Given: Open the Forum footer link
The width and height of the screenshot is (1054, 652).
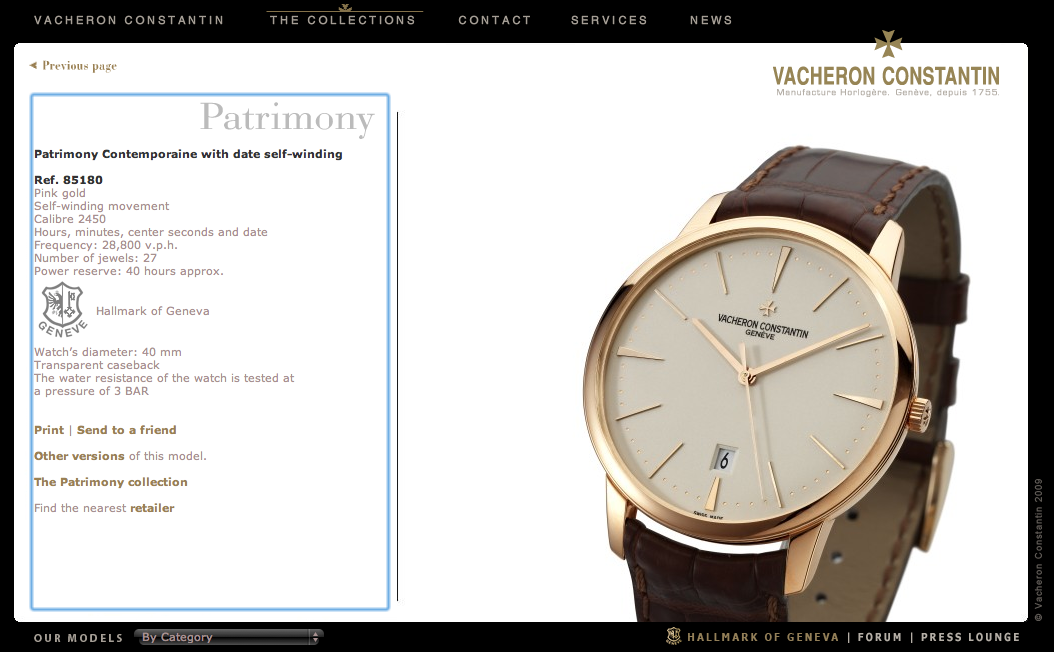Looking at the screenshot, I should tap(879, 637).
